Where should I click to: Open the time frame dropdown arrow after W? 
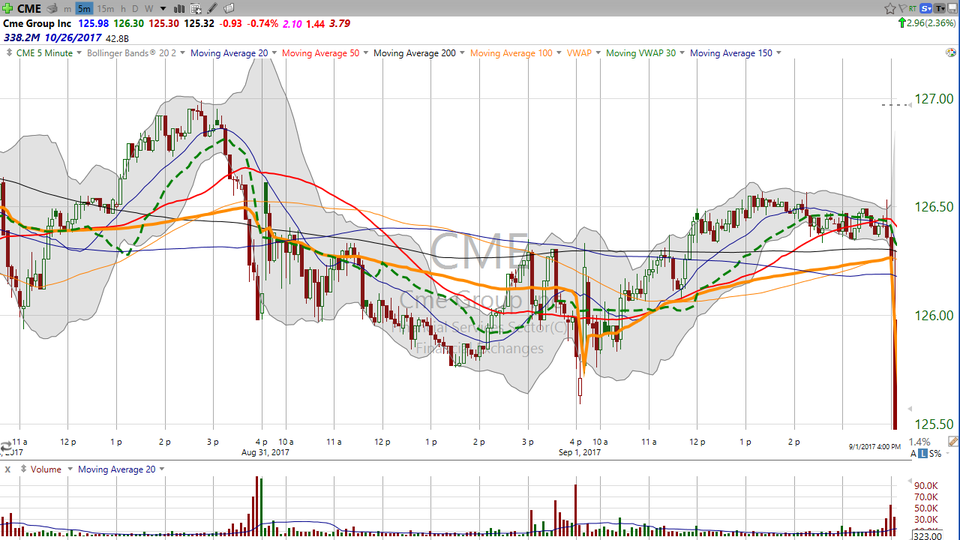[163, 9]
